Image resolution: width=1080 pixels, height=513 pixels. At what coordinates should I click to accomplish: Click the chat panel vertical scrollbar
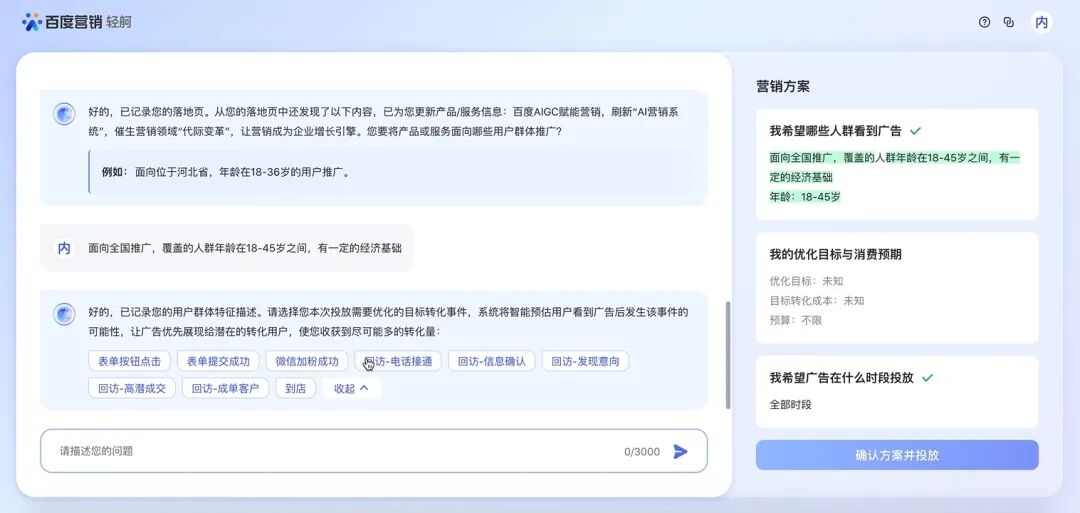[x=727, y=355]
